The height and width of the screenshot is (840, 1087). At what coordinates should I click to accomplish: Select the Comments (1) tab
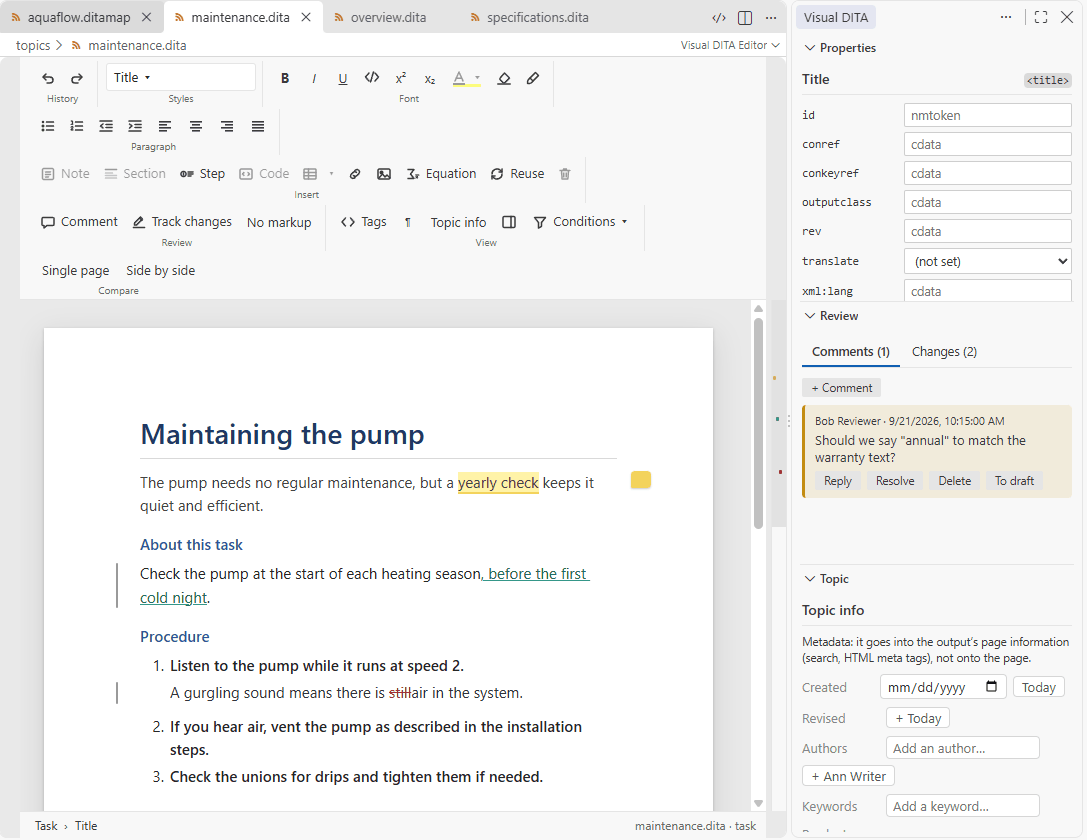click(x=851, y=351)
